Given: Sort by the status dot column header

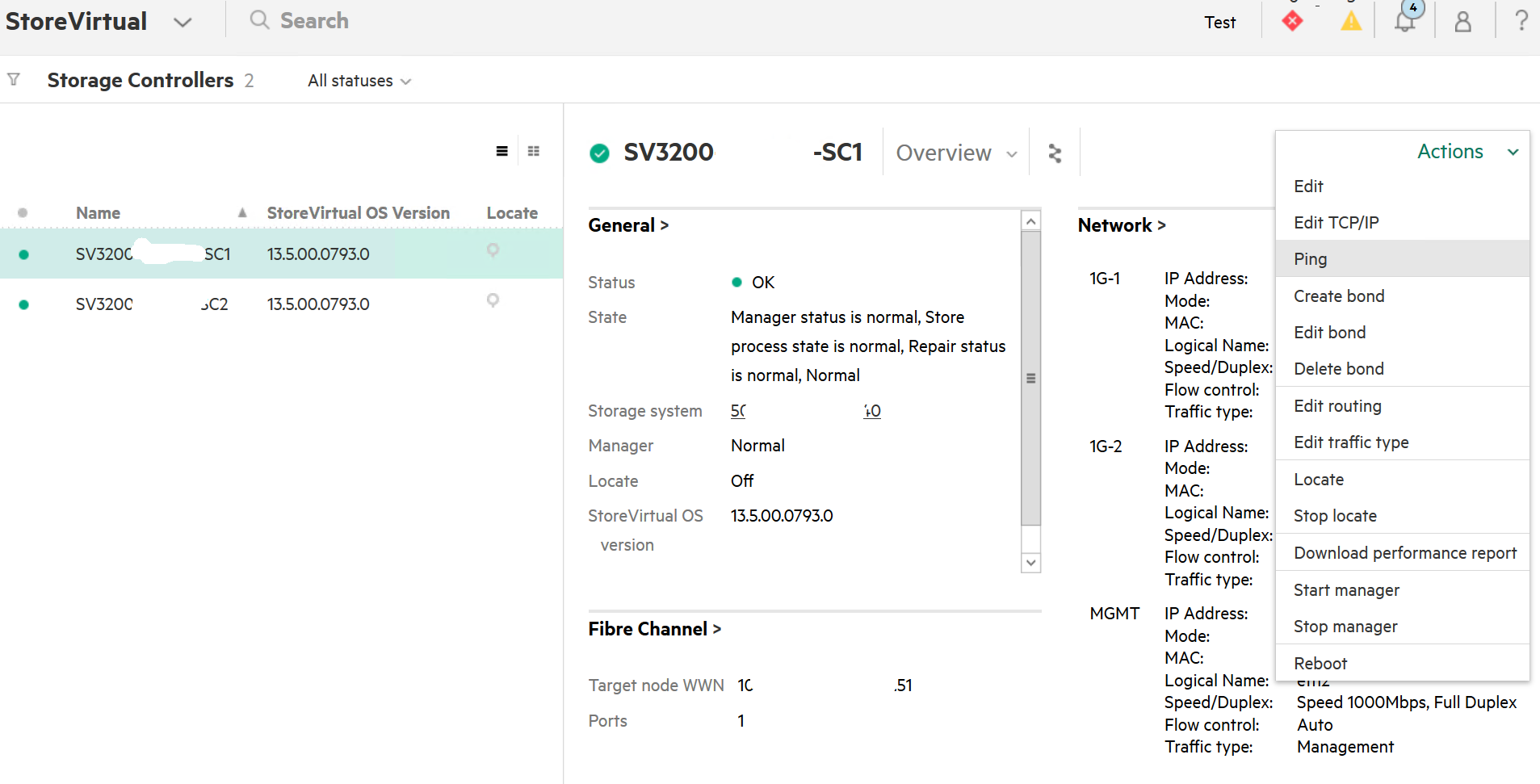Looking at the screenshot, I should 23,213.
